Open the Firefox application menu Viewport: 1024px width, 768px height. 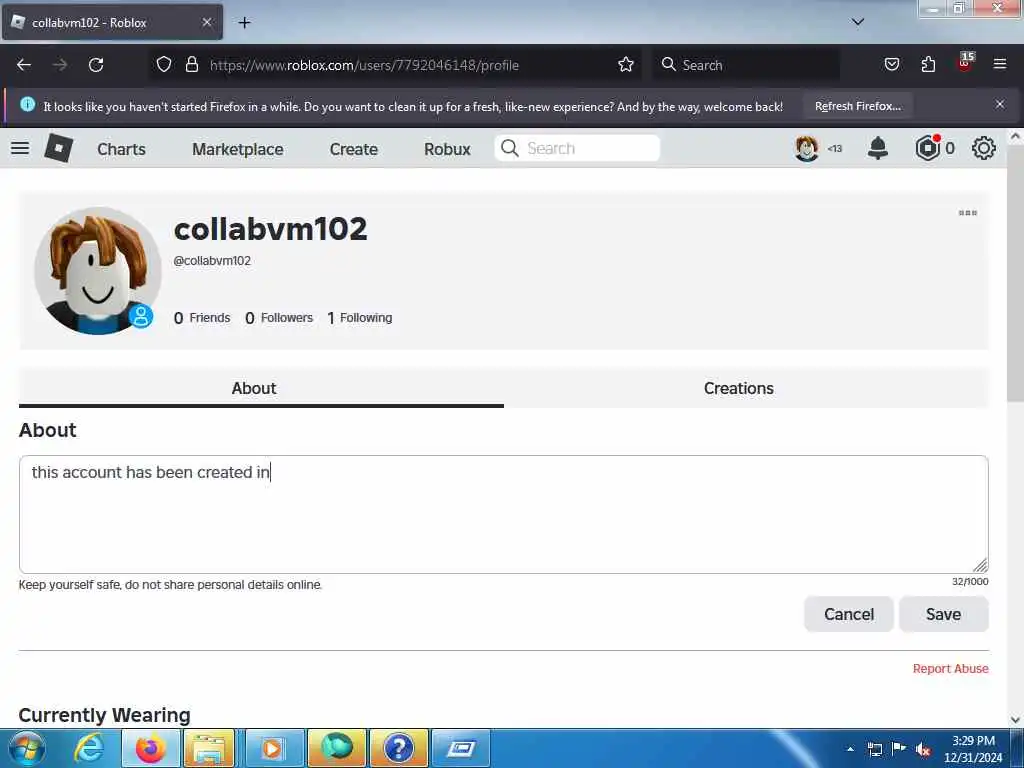pyautogui.click(x=1000, y=65)
